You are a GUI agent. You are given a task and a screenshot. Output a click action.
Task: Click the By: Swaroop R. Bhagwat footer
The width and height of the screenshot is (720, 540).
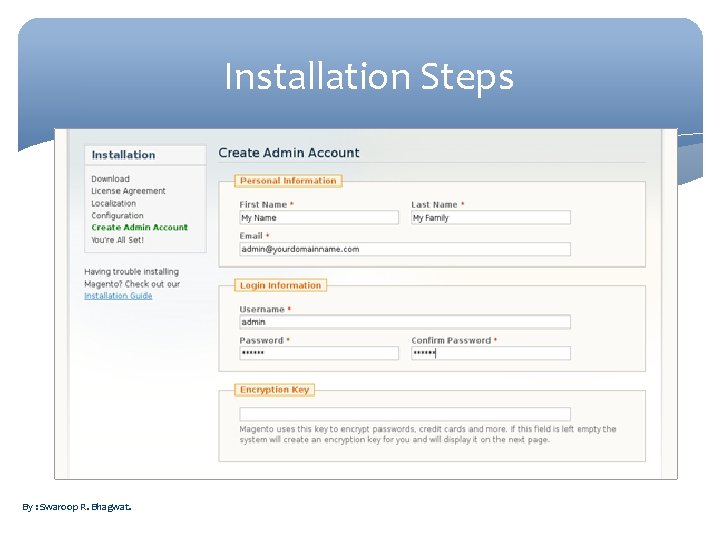pyautogui.click(x=77, y=507)
